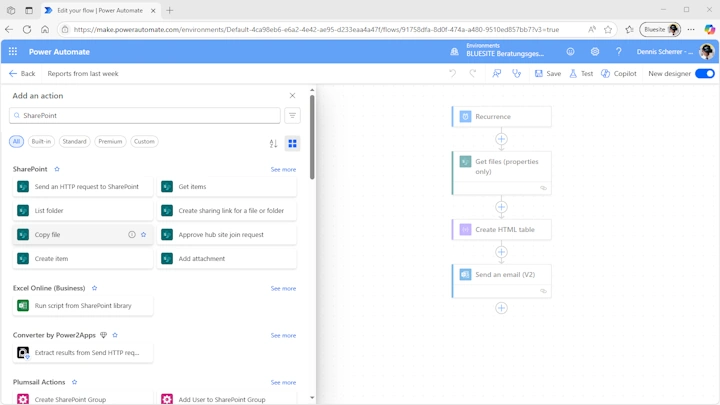The height and width of the screenshot is (405, 720).
Task: Click the environment icon in header
Action: 454,52
